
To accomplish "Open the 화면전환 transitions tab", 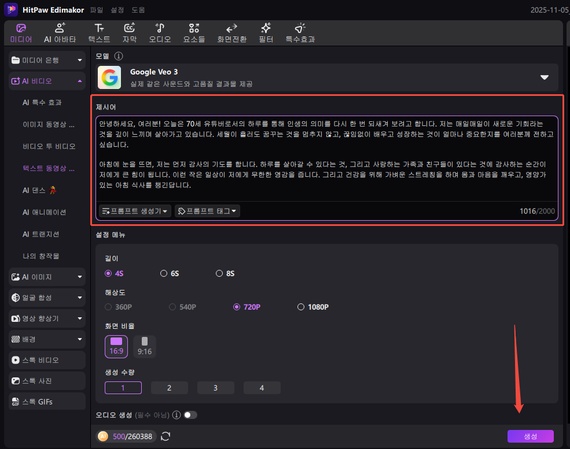I will 232,33.
